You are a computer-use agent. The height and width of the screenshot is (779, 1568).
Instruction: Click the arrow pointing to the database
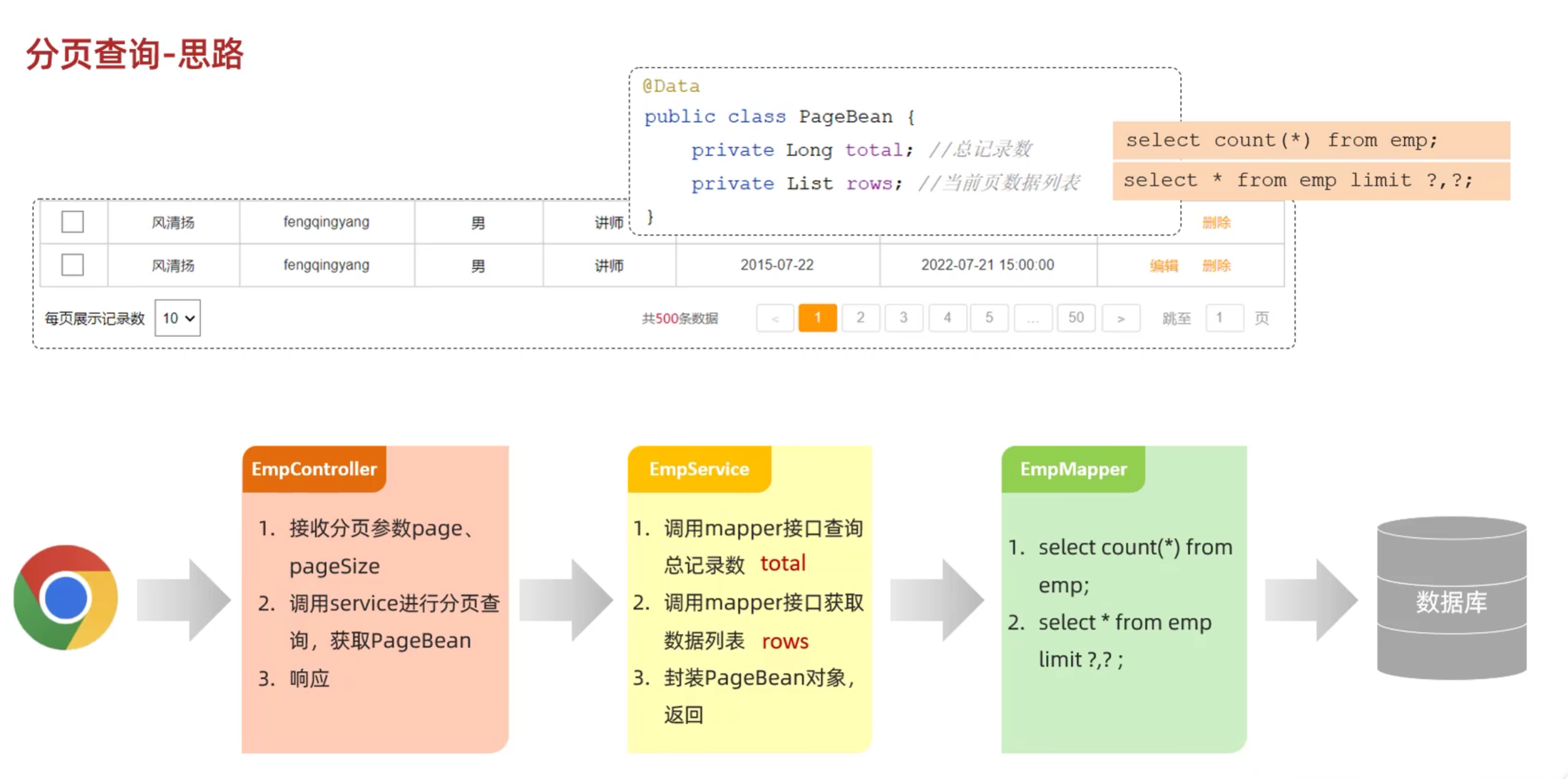(x=1311, y=600)
